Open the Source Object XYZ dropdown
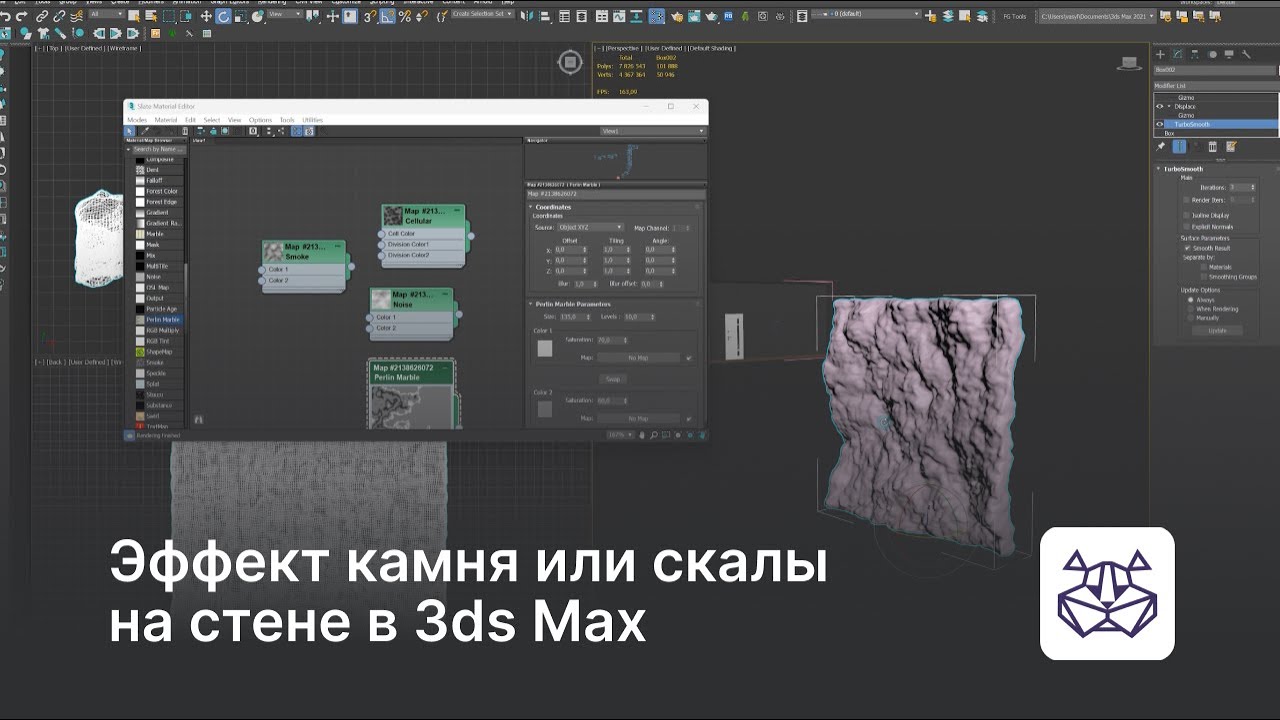The image size is (1280, 720). point(590,227)
